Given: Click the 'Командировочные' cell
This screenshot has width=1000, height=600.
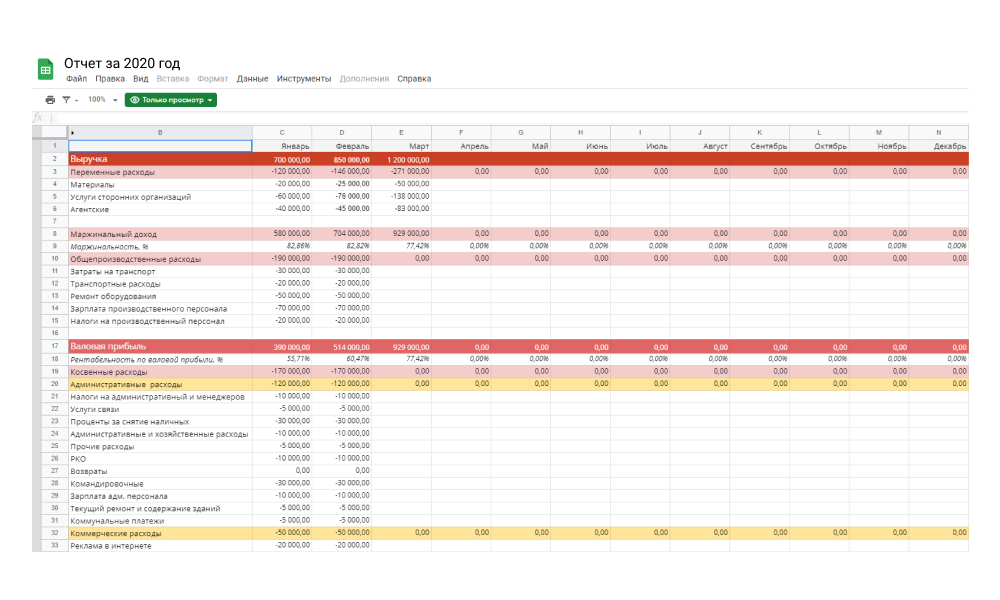Looking at the screenshot, I should [x=160, y=483].
